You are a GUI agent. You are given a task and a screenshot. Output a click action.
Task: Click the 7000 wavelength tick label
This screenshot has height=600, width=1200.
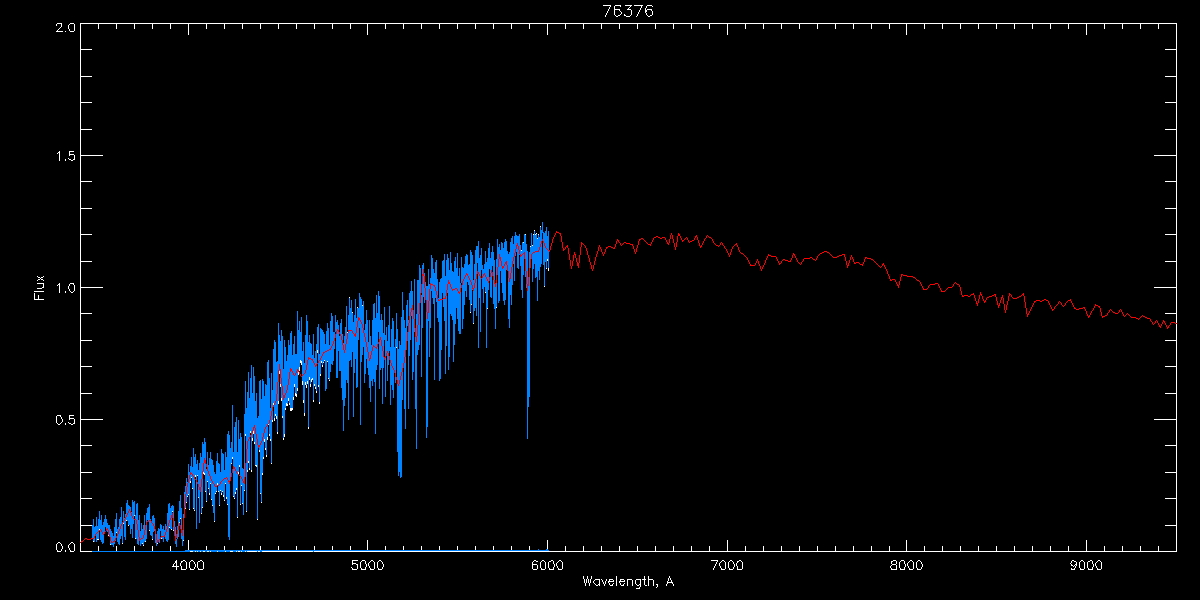[727, 564]
